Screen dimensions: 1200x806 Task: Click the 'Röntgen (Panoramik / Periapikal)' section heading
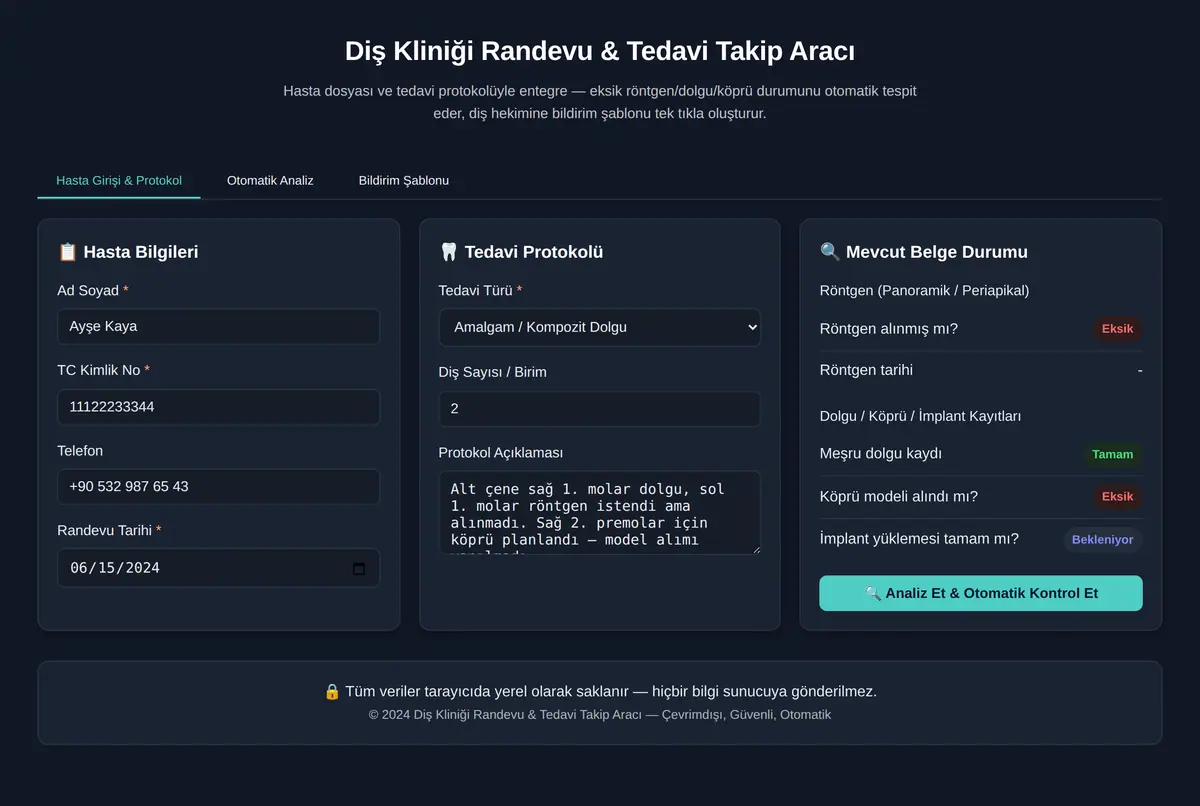(x=924, y=291)
